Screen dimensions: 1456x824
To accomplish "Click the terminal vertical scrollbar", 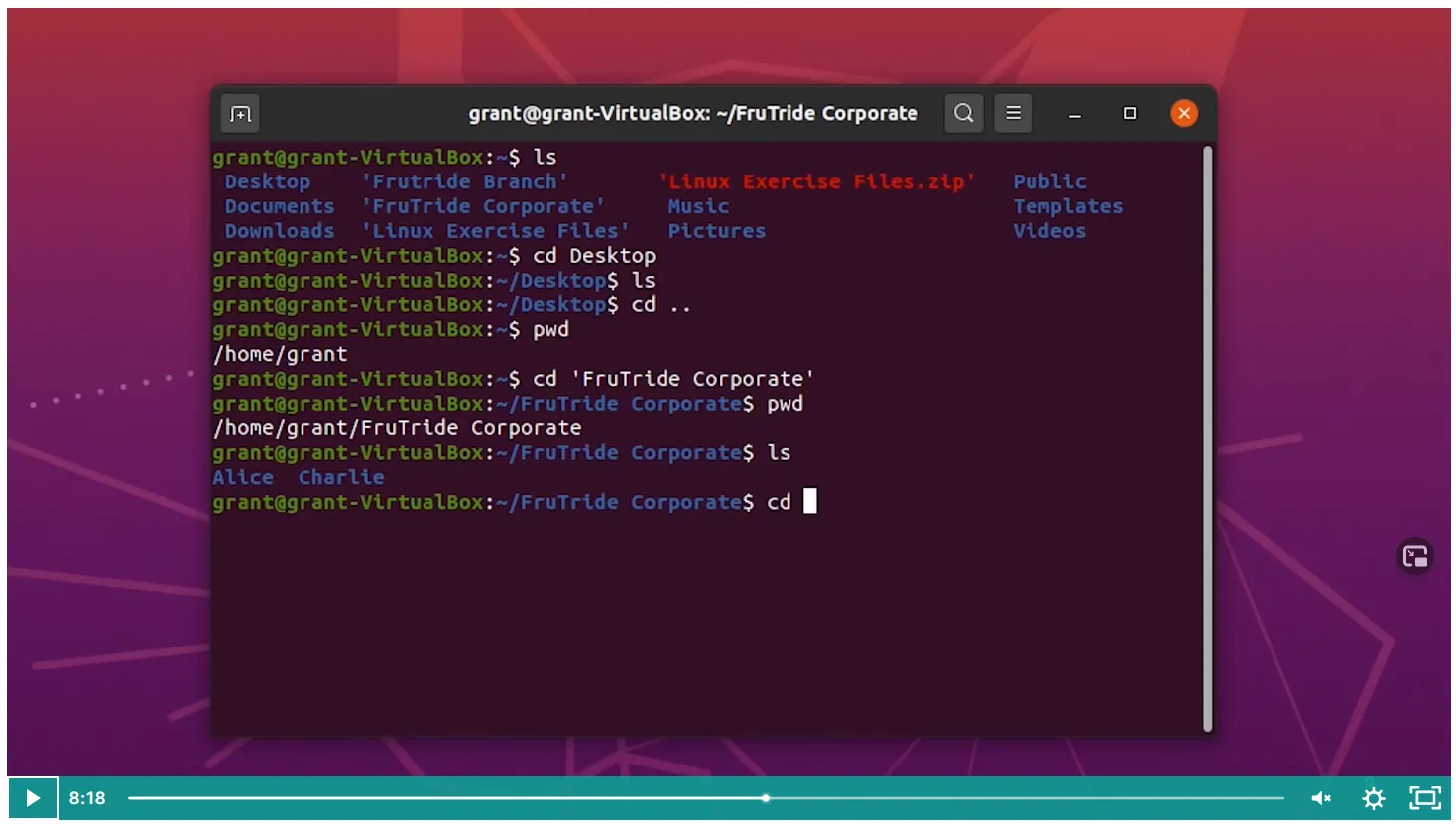I will pos(1208,439).
